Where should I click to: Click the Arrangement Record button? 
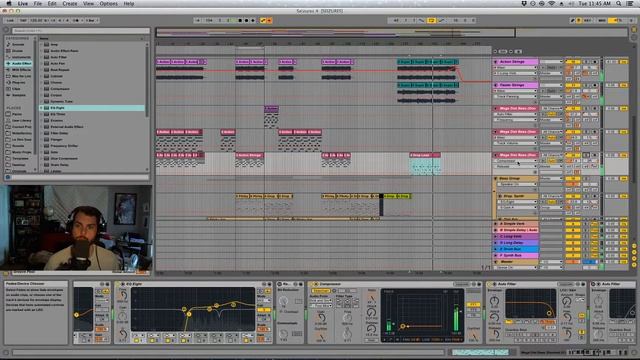click(x=253, y=20)
